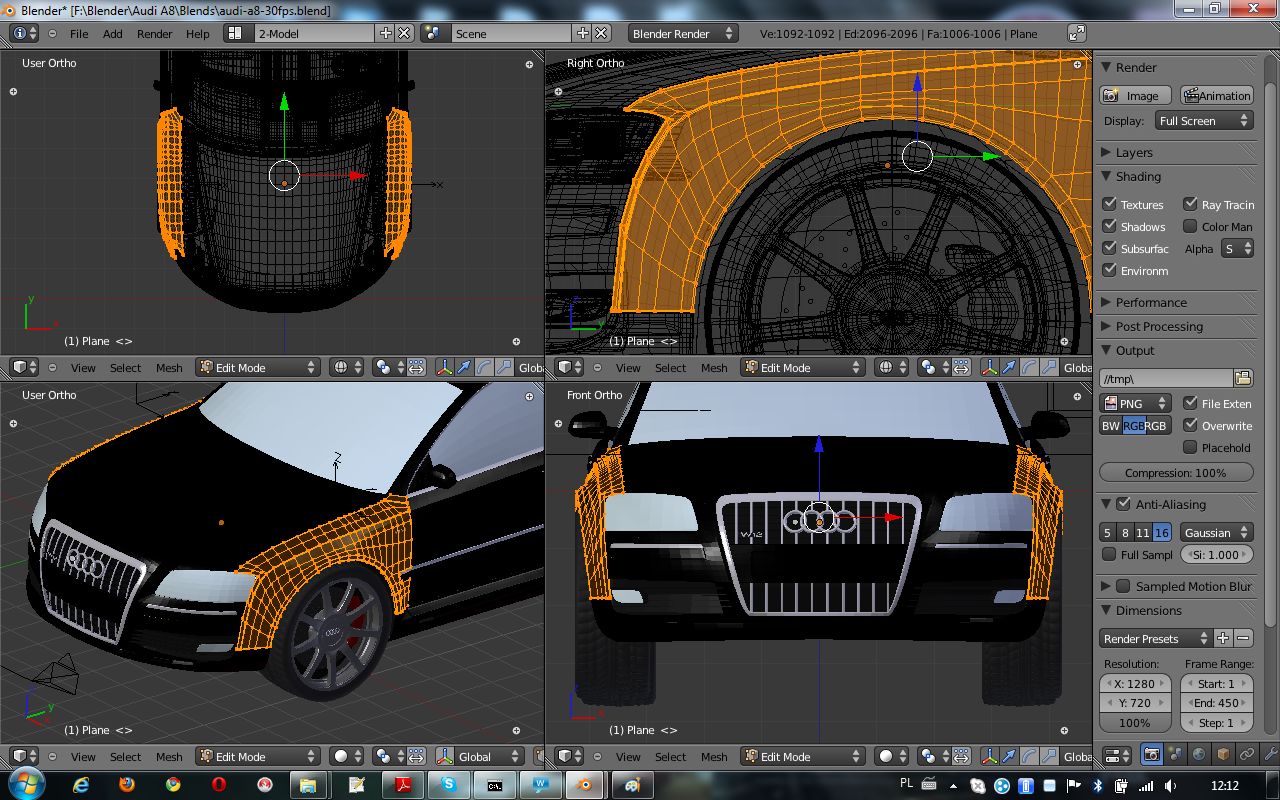Click manipulate center points icon in top-left viewport header

pyautogui.click(x=416, y=367)
